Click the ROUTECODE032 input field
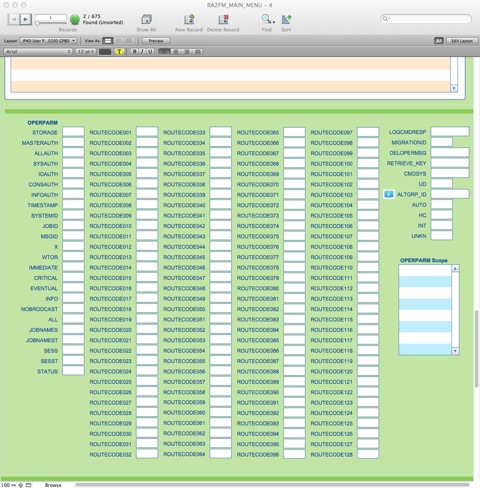 pos(147,454)
